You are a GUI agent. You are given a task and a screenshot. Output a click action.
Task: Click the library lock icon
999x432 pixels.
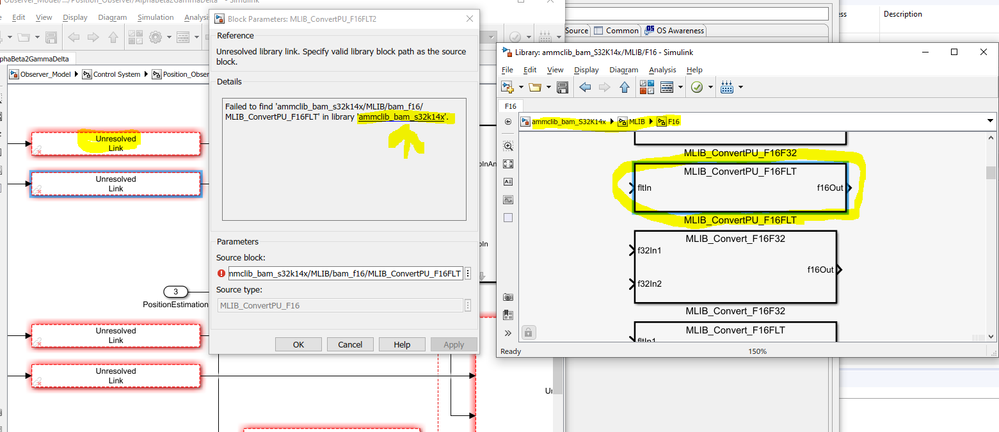[528, 332]
